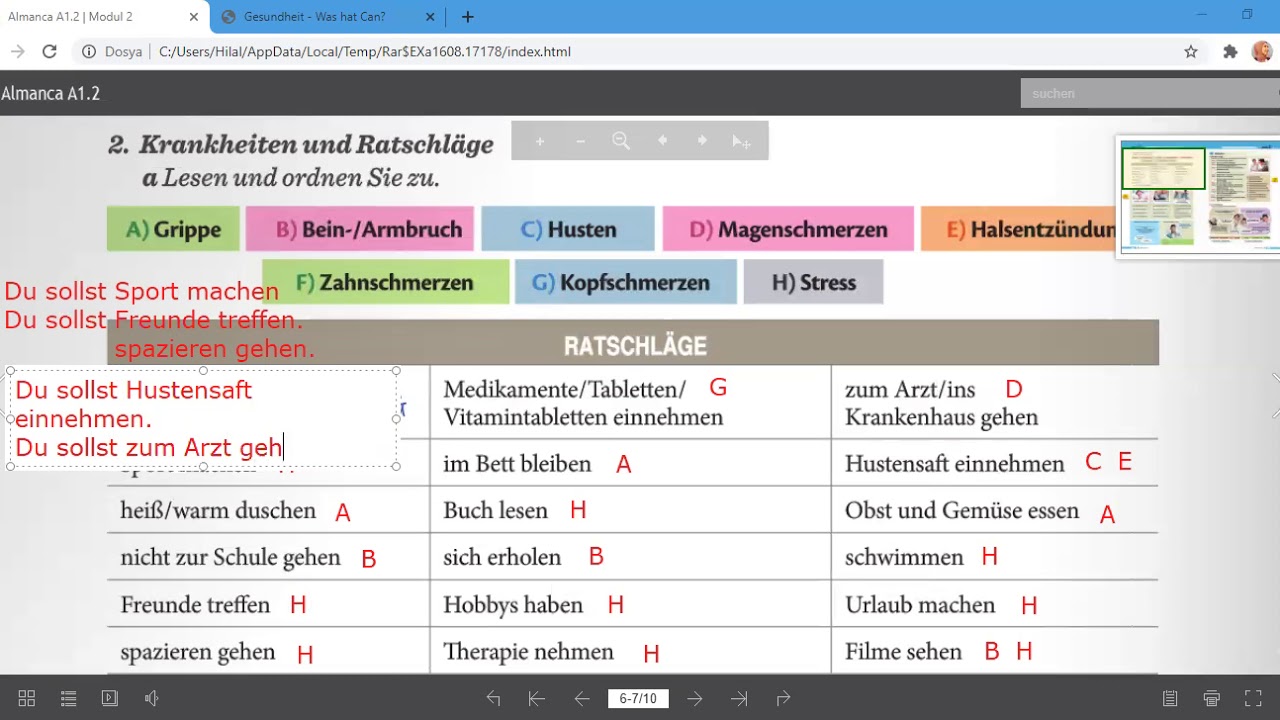Image resolution: width=1280 pixels, height=720 pixels.
Task: Click the suchen search field
Action: click(1150, 93)
